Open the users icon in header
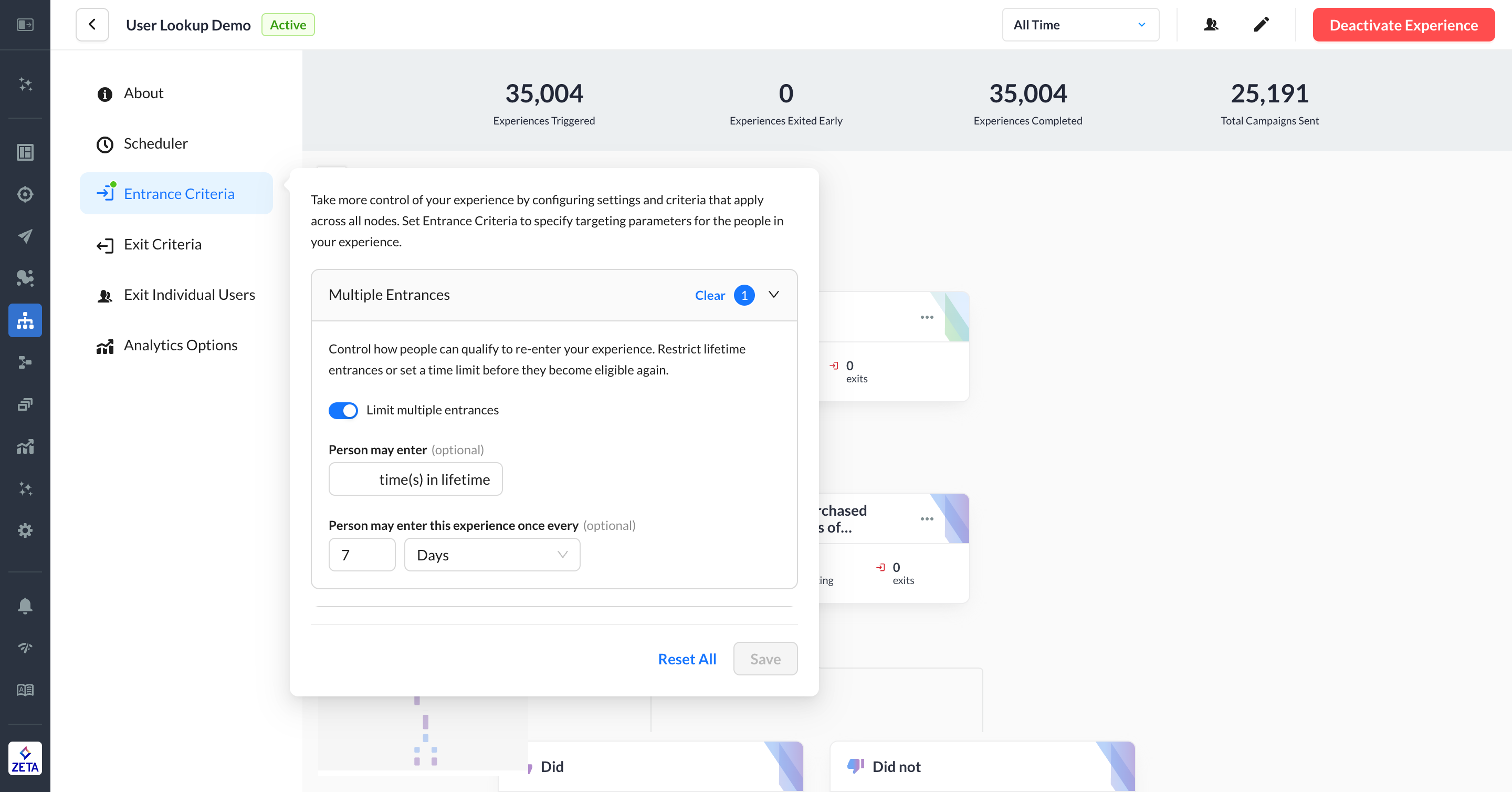The image size is (1512, 792). pos(1210,25)
